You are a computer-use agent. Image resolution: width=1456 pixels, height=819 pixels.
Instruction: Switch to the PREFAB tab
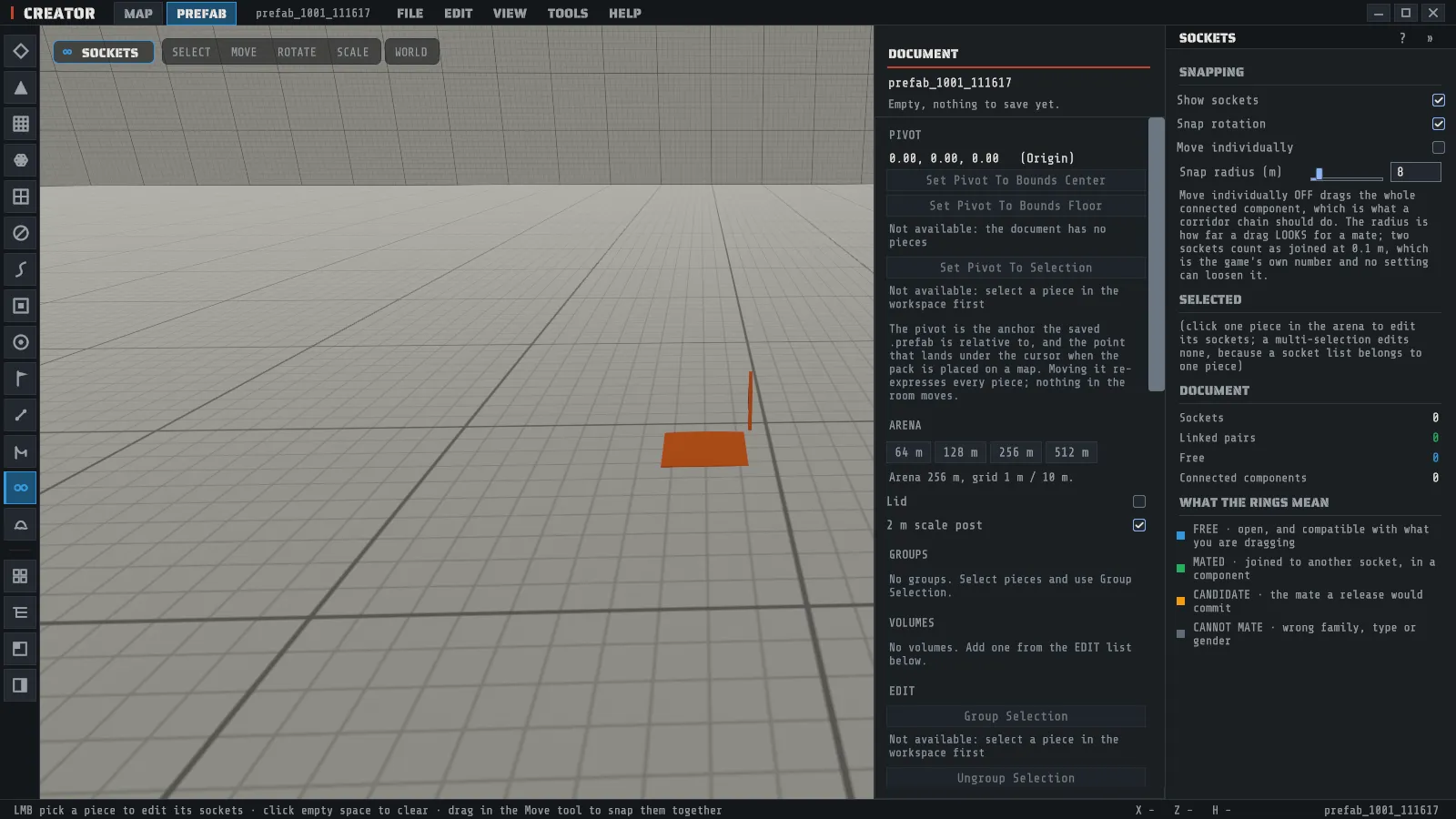(x=201, y=14)
